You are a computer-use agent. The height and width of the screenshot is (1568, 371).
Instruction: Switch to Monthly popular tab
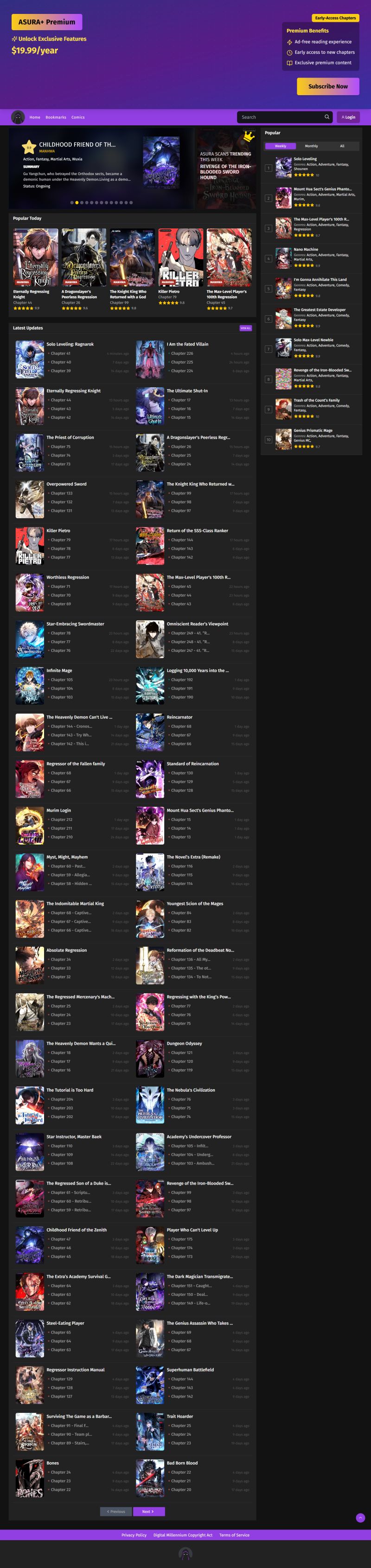click(311, 146)
